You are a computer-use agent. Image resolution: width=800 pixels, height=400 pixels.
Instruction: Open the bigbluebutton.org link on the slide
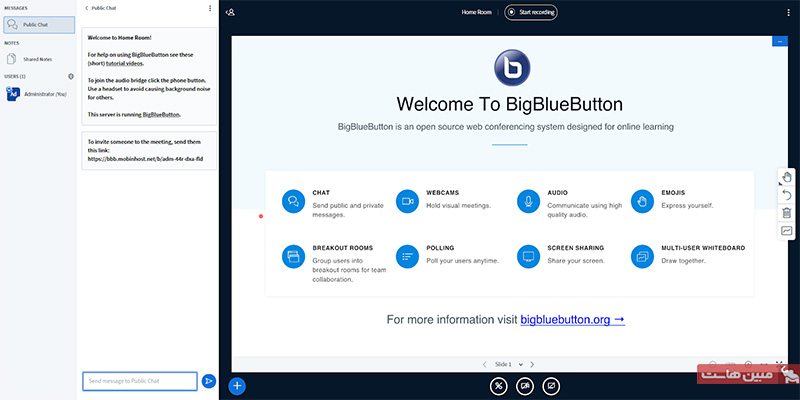(572, 320)
